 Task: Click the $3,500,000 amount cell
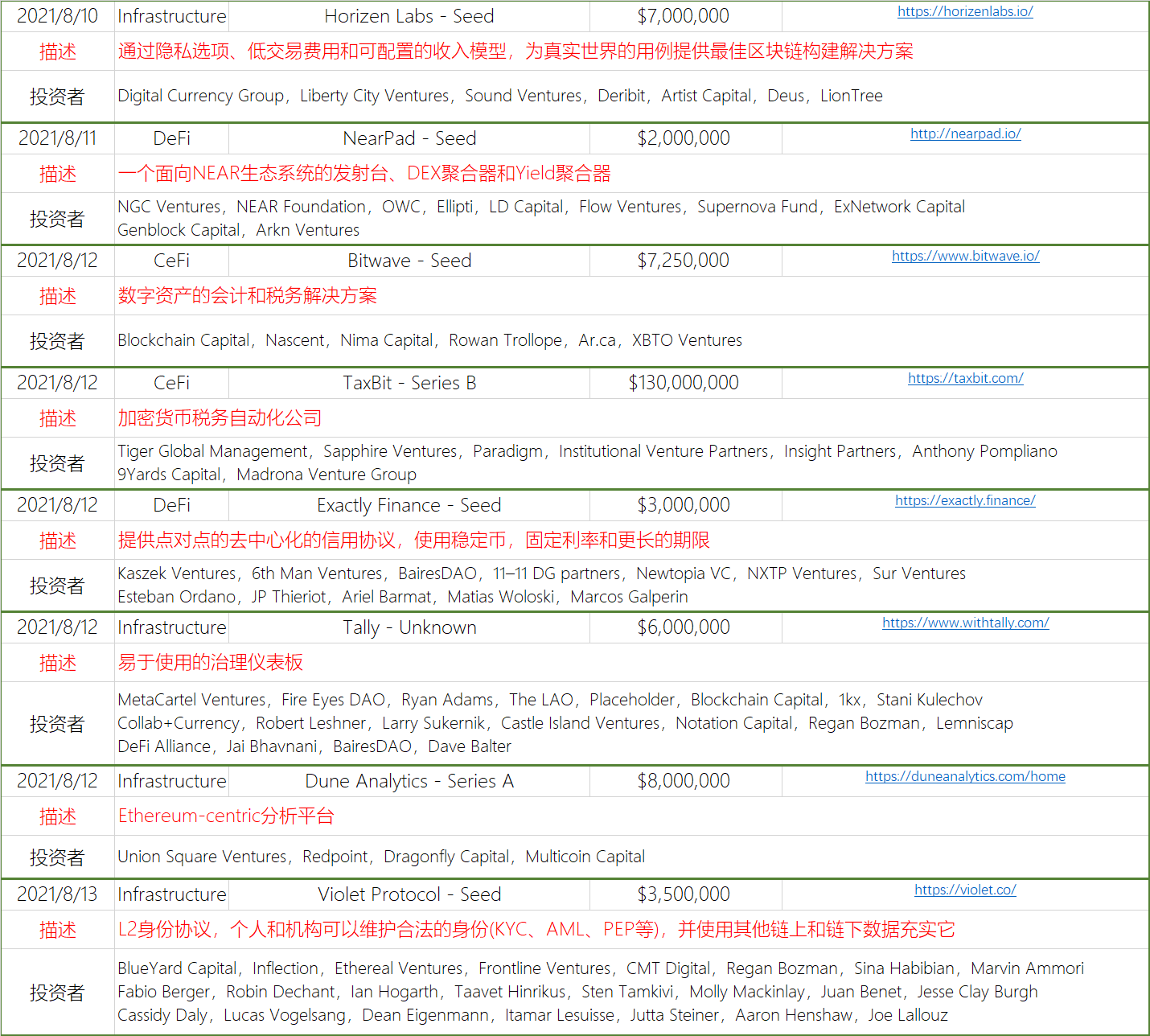point(685,894)
